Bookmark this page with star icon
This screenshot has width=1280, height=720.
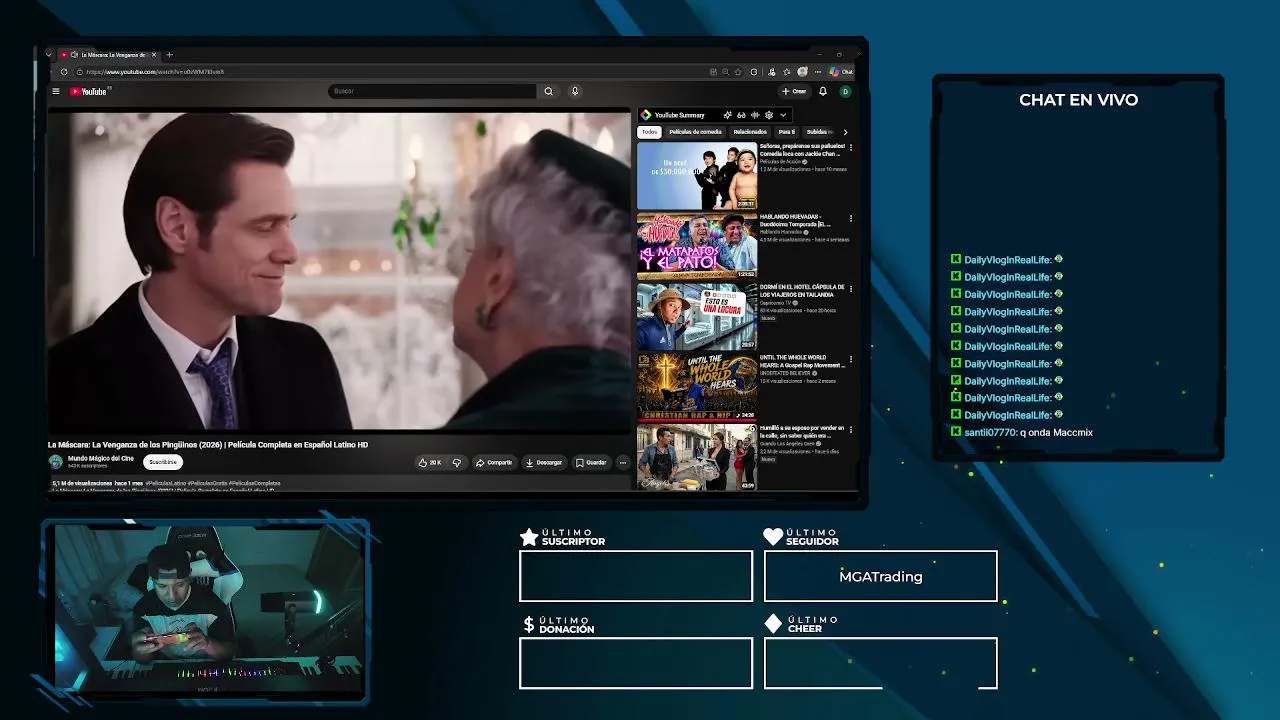pos(738,72)
